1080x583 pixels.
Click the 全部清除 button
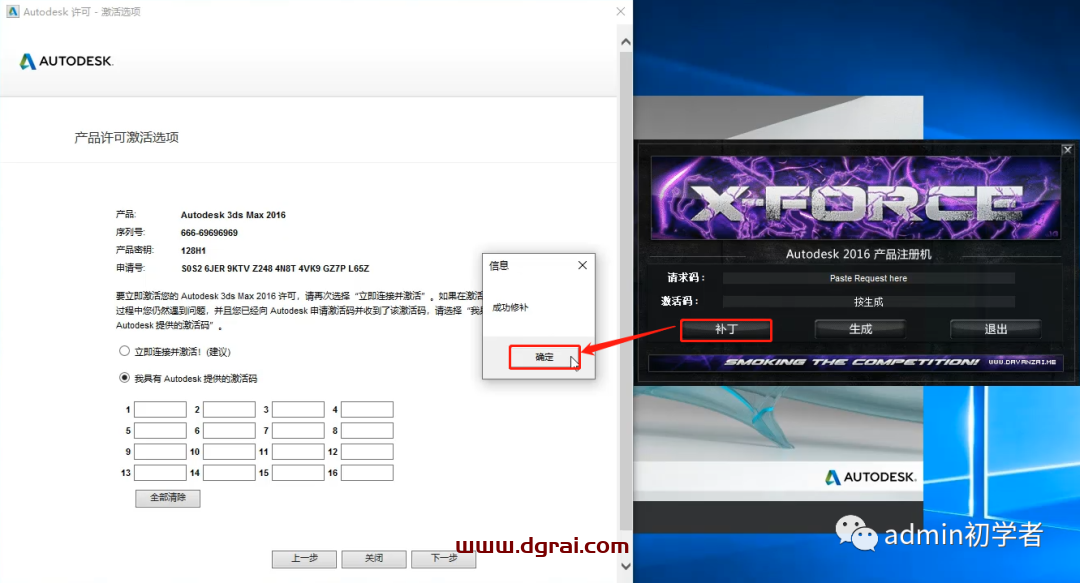tap(167, 498)
